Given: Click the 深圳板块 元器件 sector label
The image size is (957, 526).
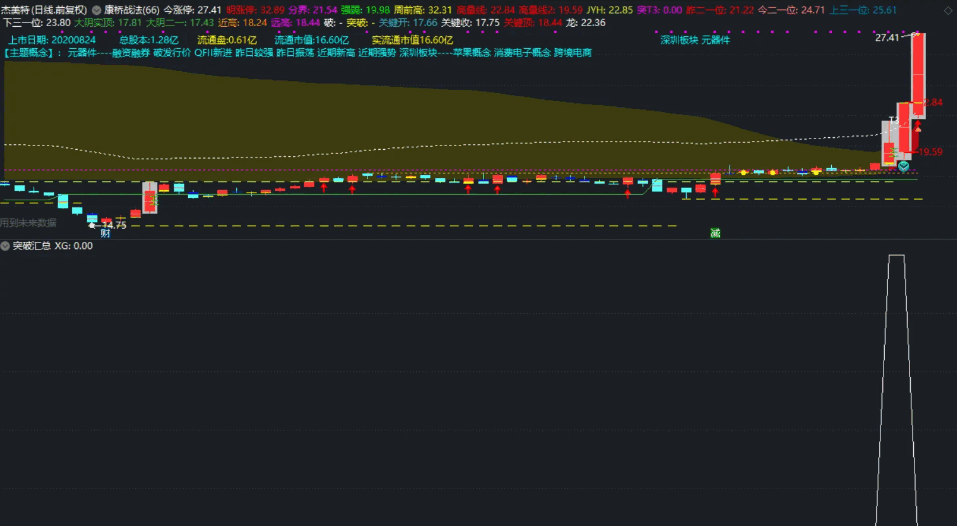Looking at the screenshot, I should click(x=695, y=40).
